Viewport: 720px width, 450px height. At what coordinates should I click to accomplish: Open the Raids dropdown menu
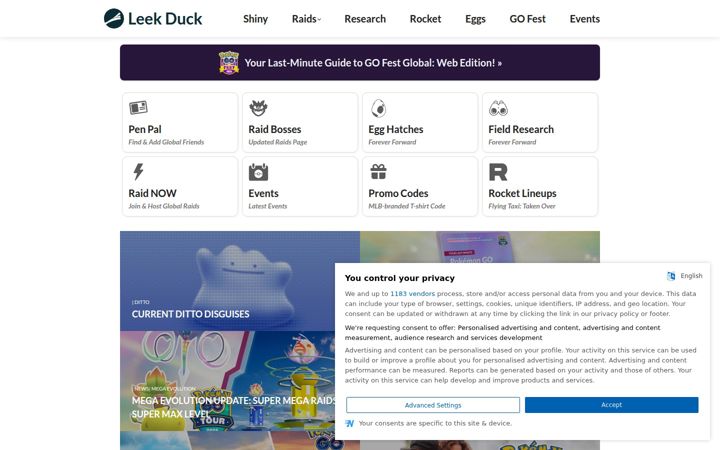306,19
